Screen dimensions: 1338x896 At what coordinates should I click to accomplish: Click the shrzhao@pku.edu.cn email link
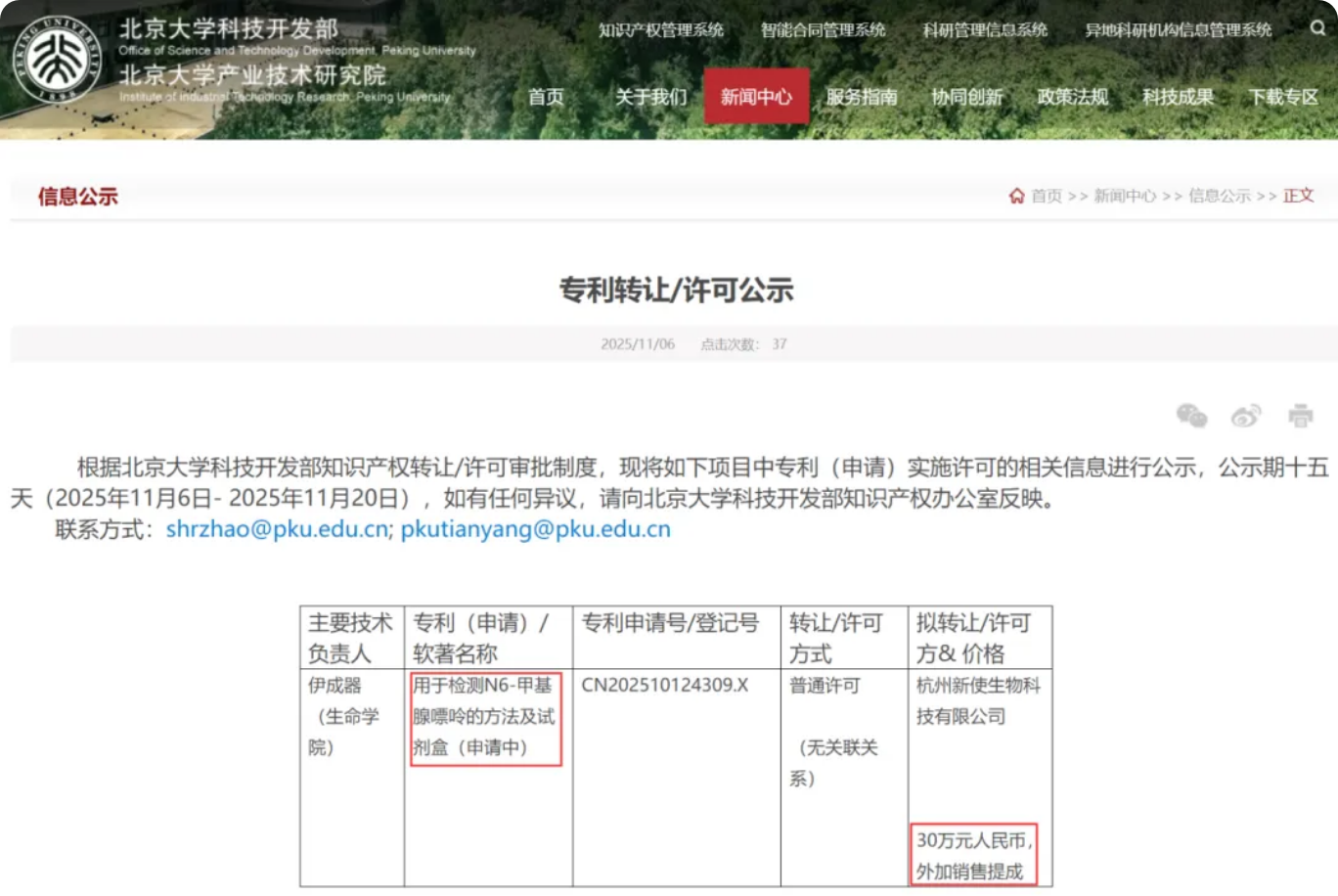[x=278, y=529]
